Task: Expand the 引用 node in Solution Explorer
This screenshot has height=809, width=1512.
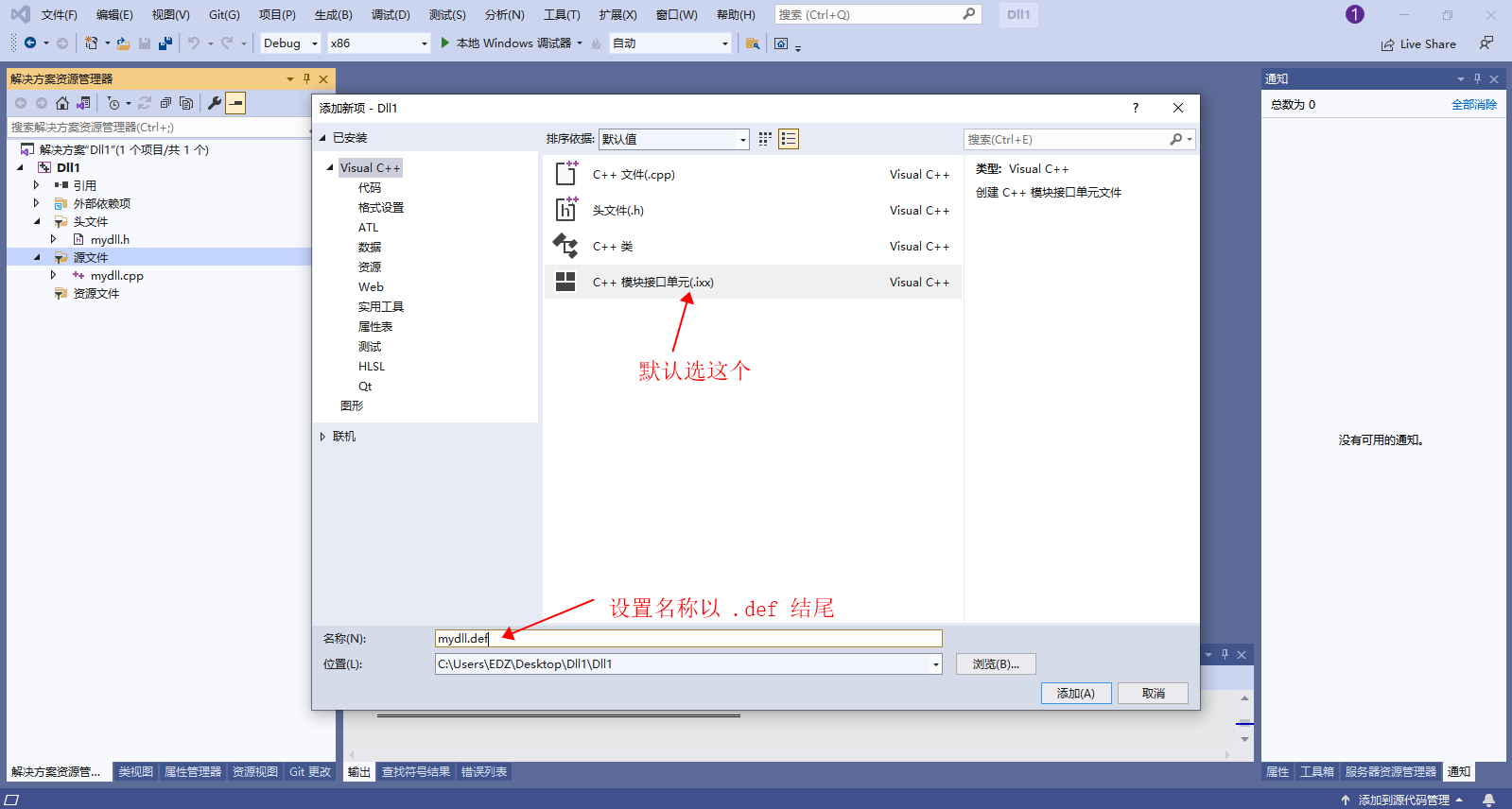Action: pyautogui.click(x=37, y=185)
